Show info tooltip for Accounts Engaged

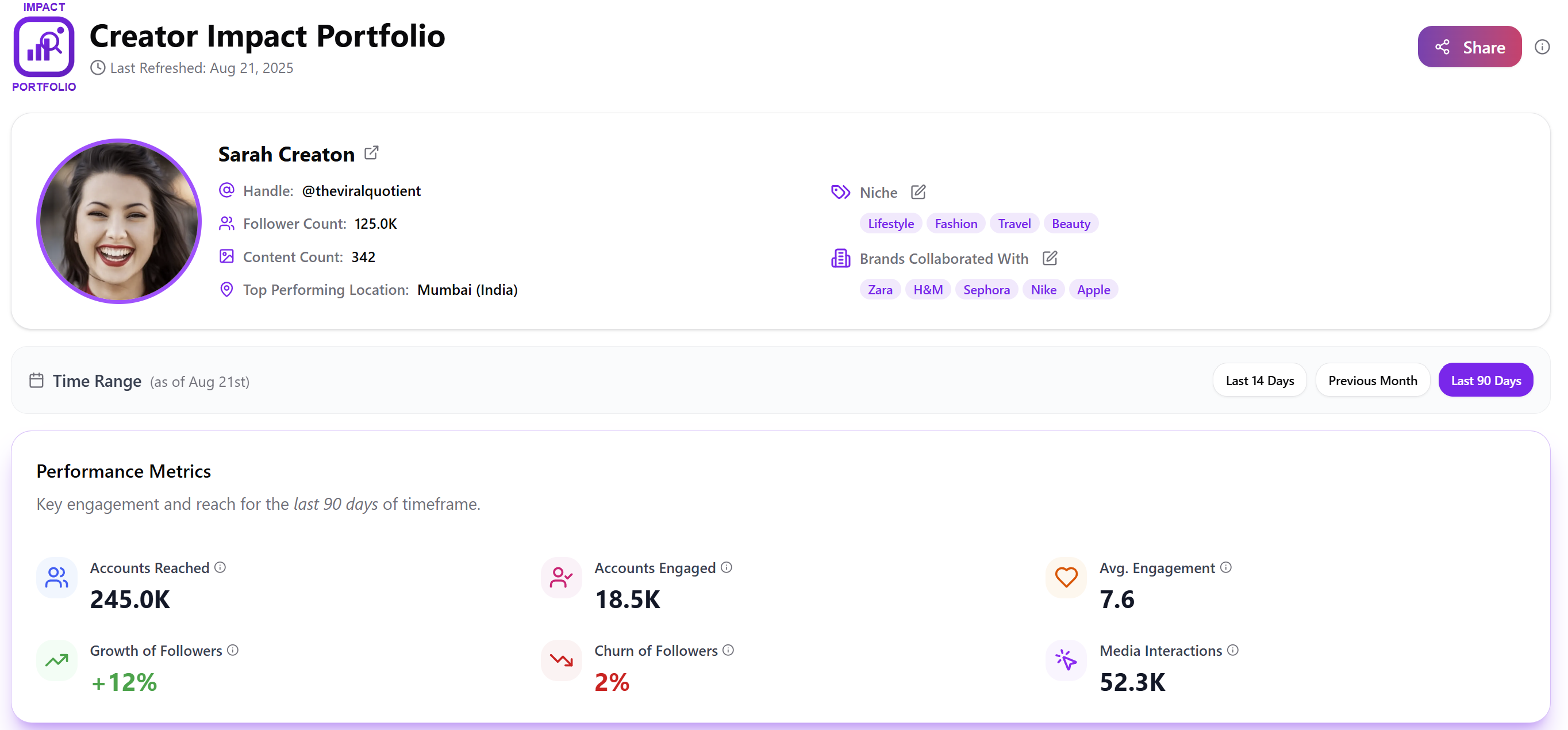(x=726, y=567)
